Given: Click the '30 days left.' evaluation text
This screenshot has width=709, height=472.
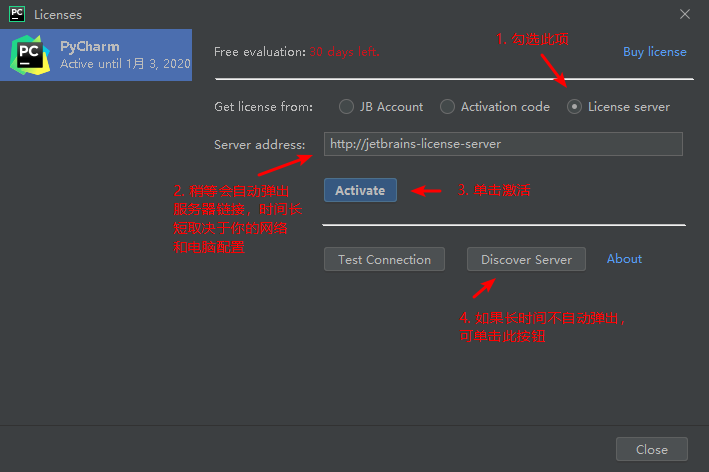Looking at the screenshot, I should (345, 52).
